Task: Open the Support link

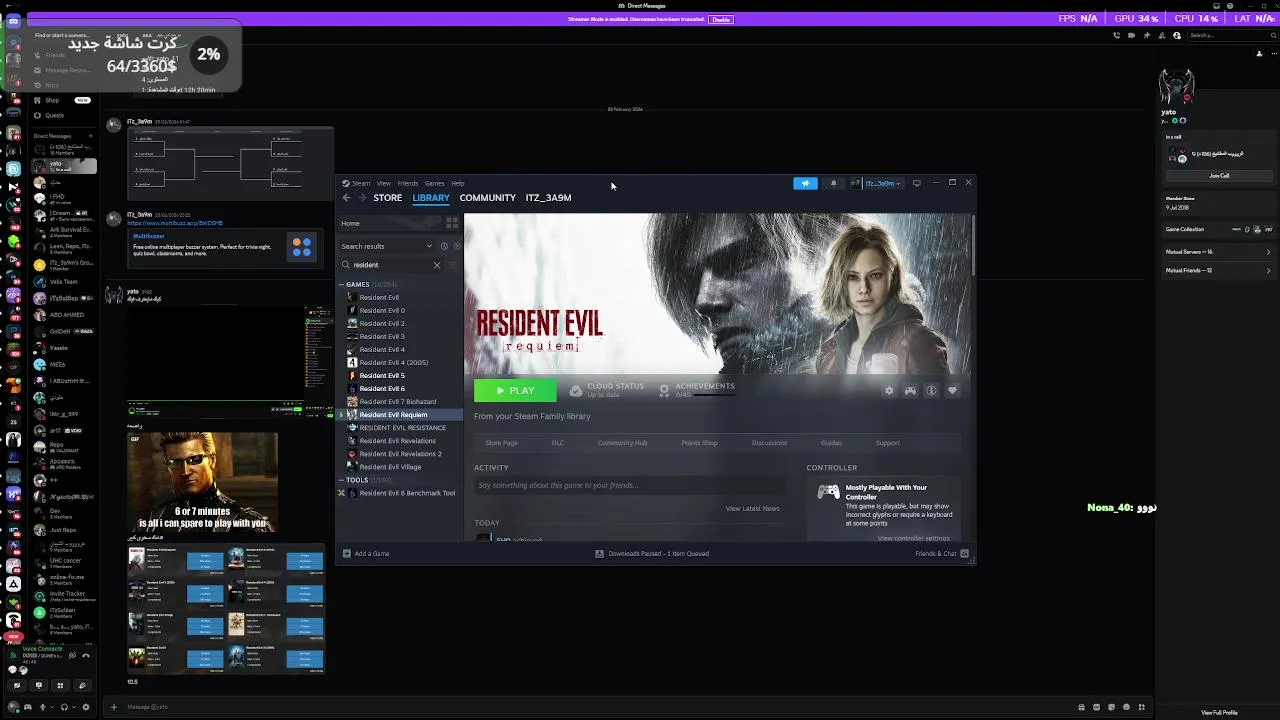Action: point(887,443)
